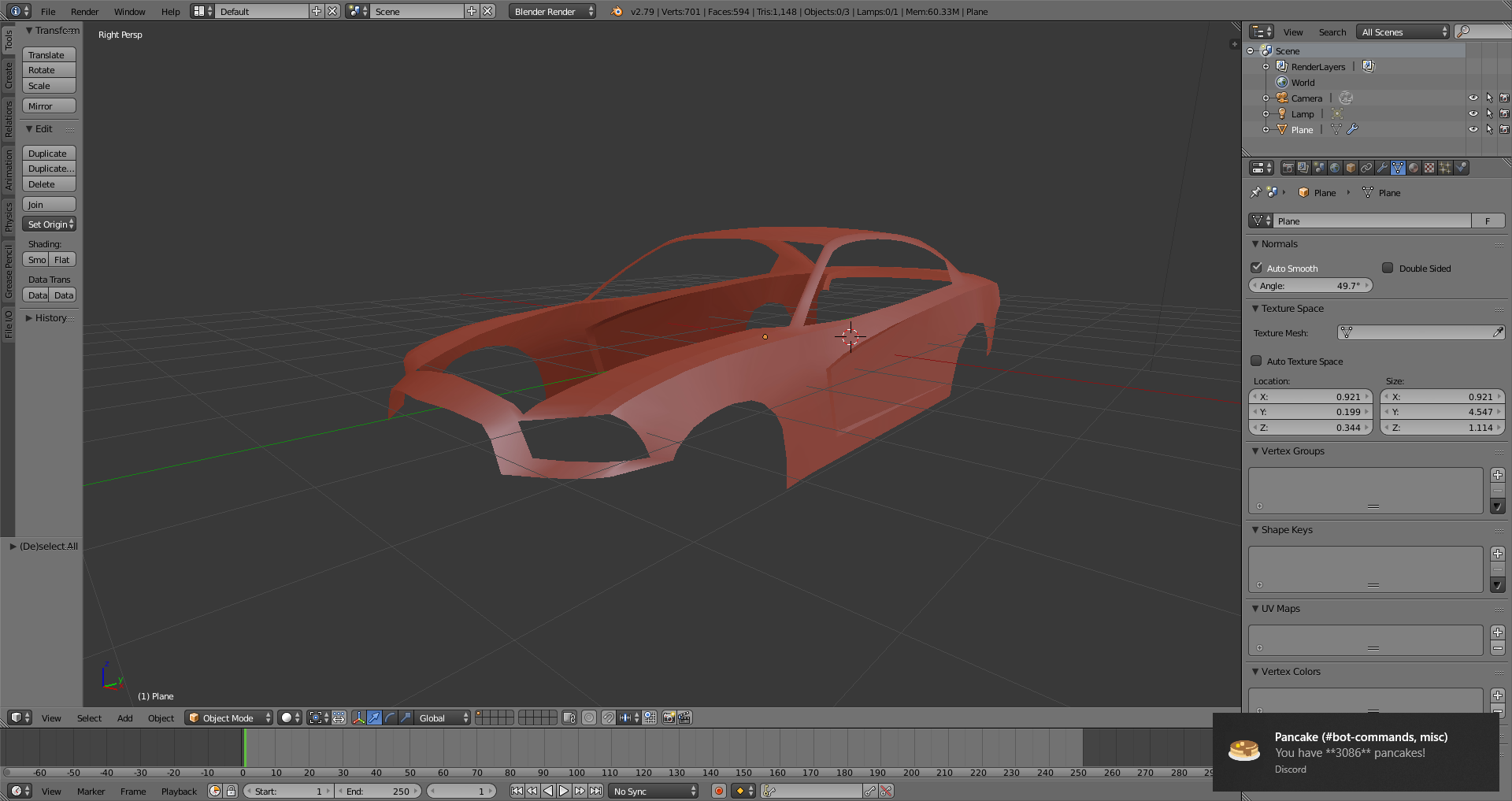
Task: Click the Delete button
Action: 49,184
